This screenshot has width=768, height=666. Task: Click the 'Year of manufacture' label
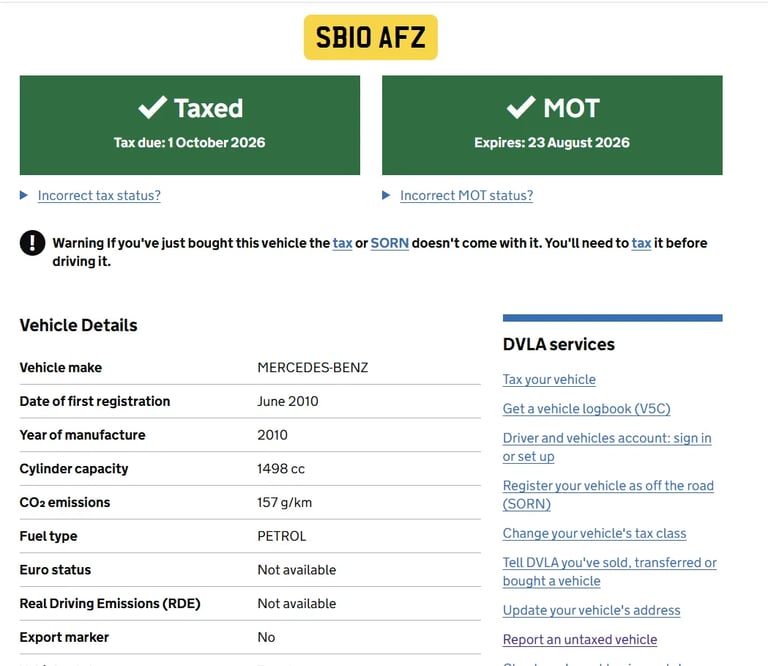click(x=82, y=435)
